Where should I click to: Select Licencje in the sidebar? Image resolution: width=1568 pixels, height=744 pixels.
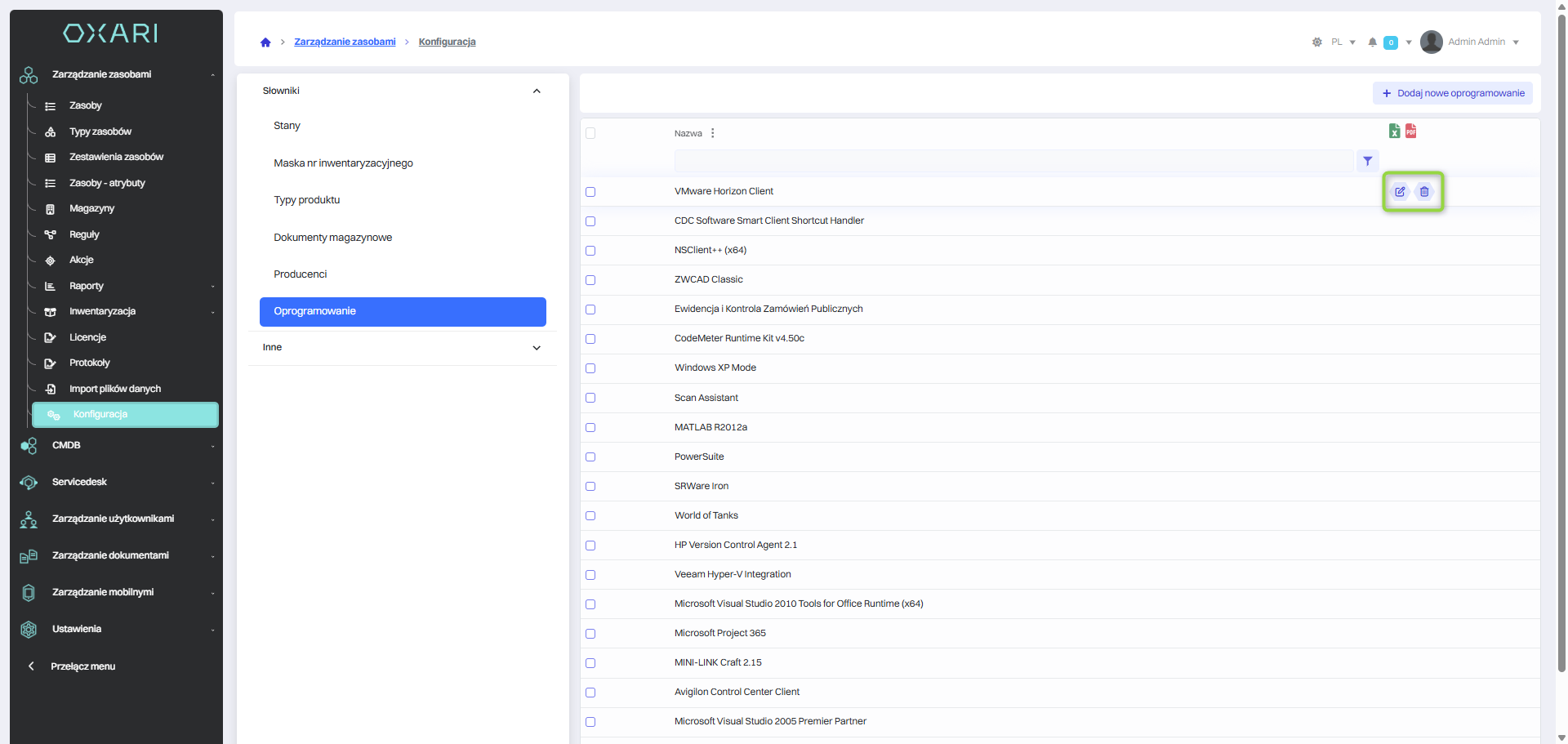(x=87, y=337)
